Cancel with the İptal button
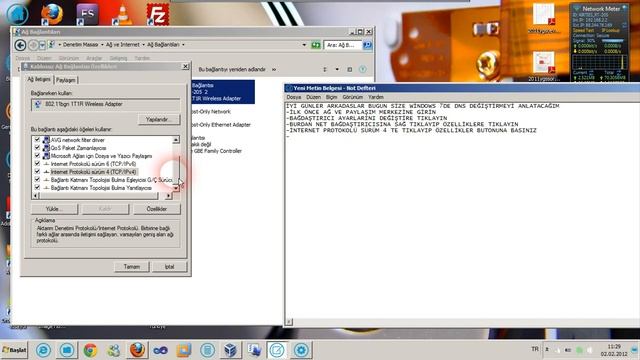 coord(169,267)
